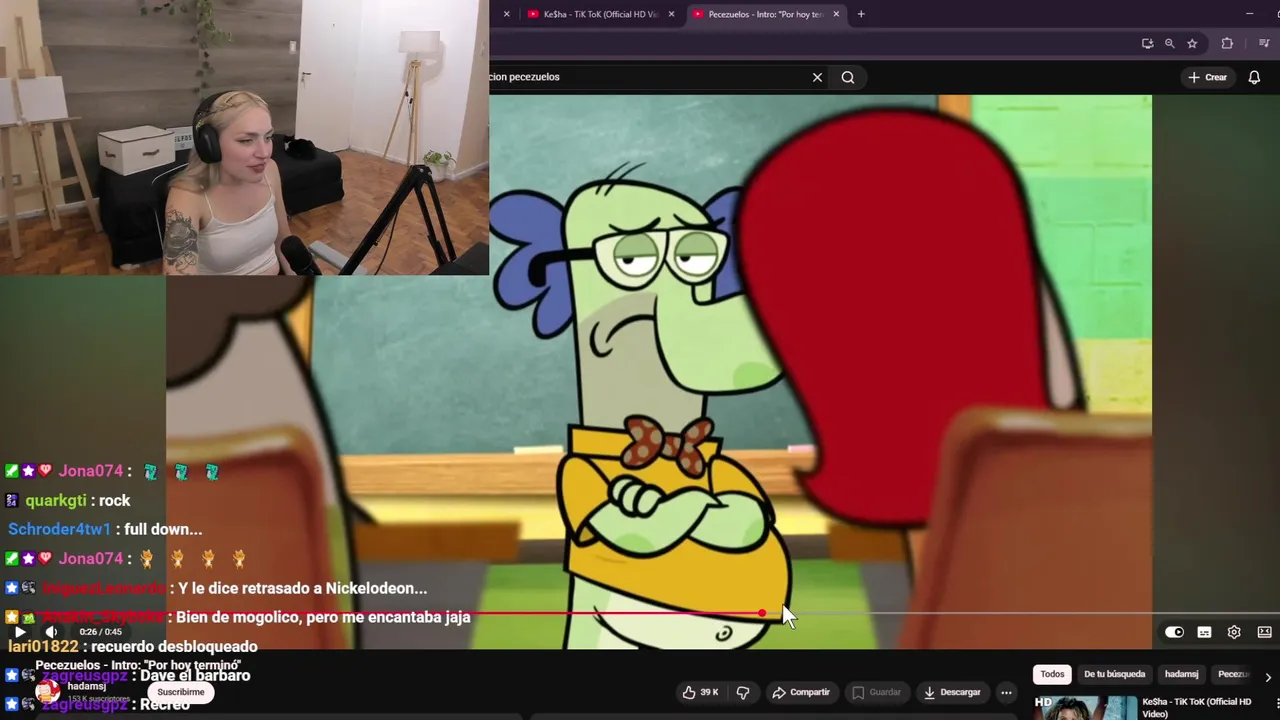Open the player settings gear

1234,632
